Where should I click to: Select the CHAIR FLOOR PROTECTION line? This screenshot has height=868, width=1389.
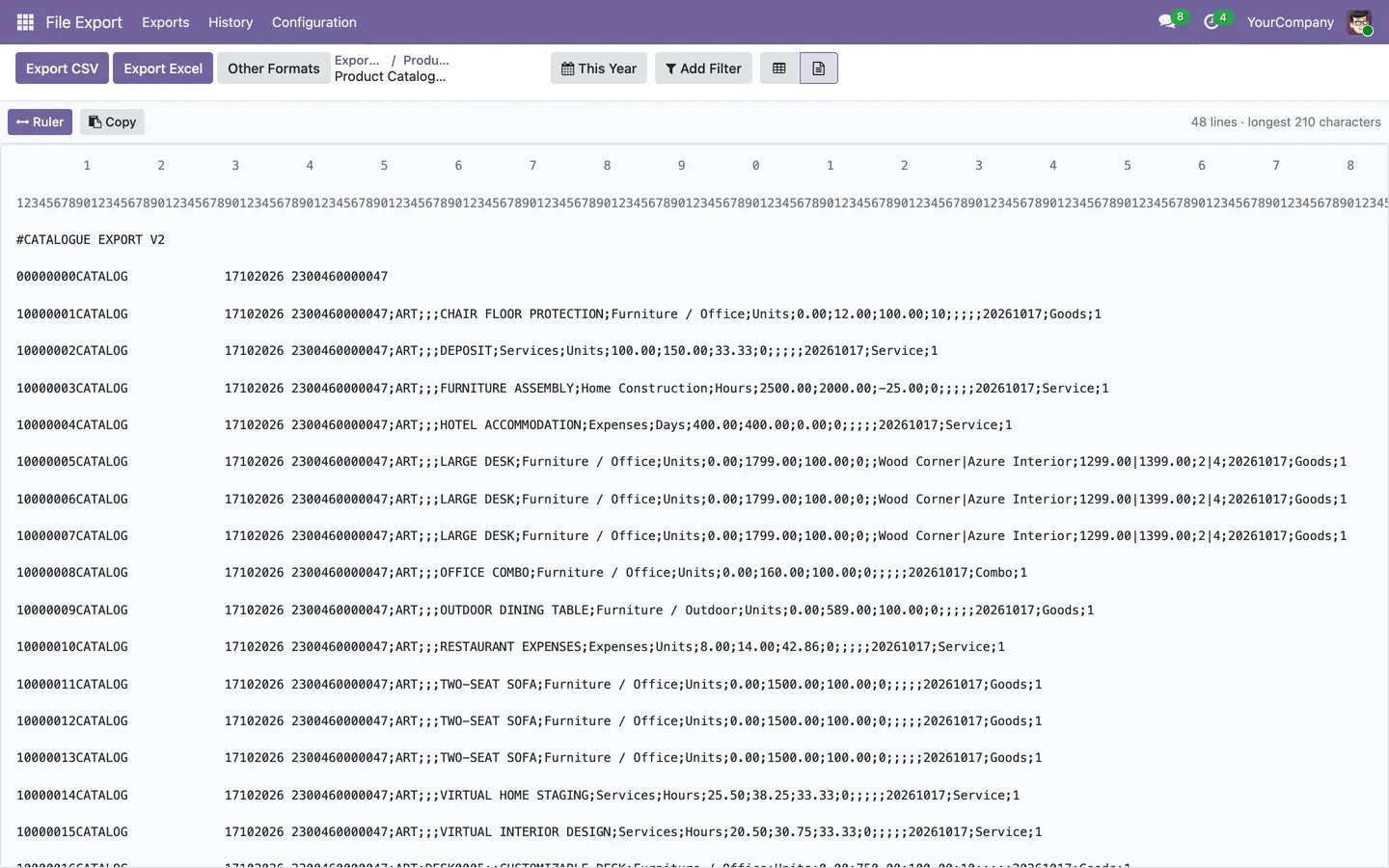pos(558,313)
